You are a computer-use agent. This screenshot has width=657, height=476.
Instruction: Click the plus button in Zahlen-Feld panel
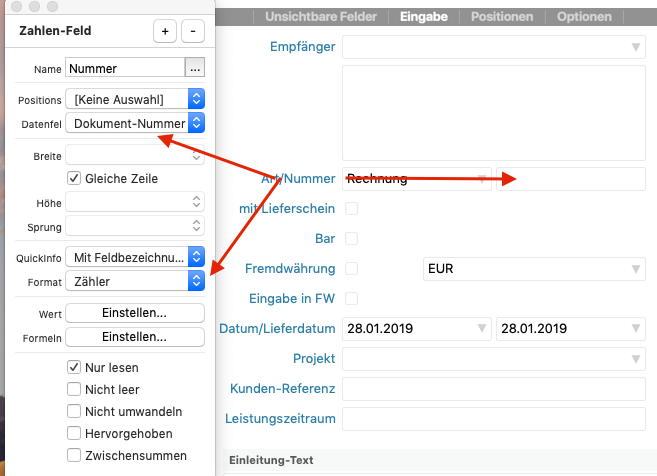[165, 31]
